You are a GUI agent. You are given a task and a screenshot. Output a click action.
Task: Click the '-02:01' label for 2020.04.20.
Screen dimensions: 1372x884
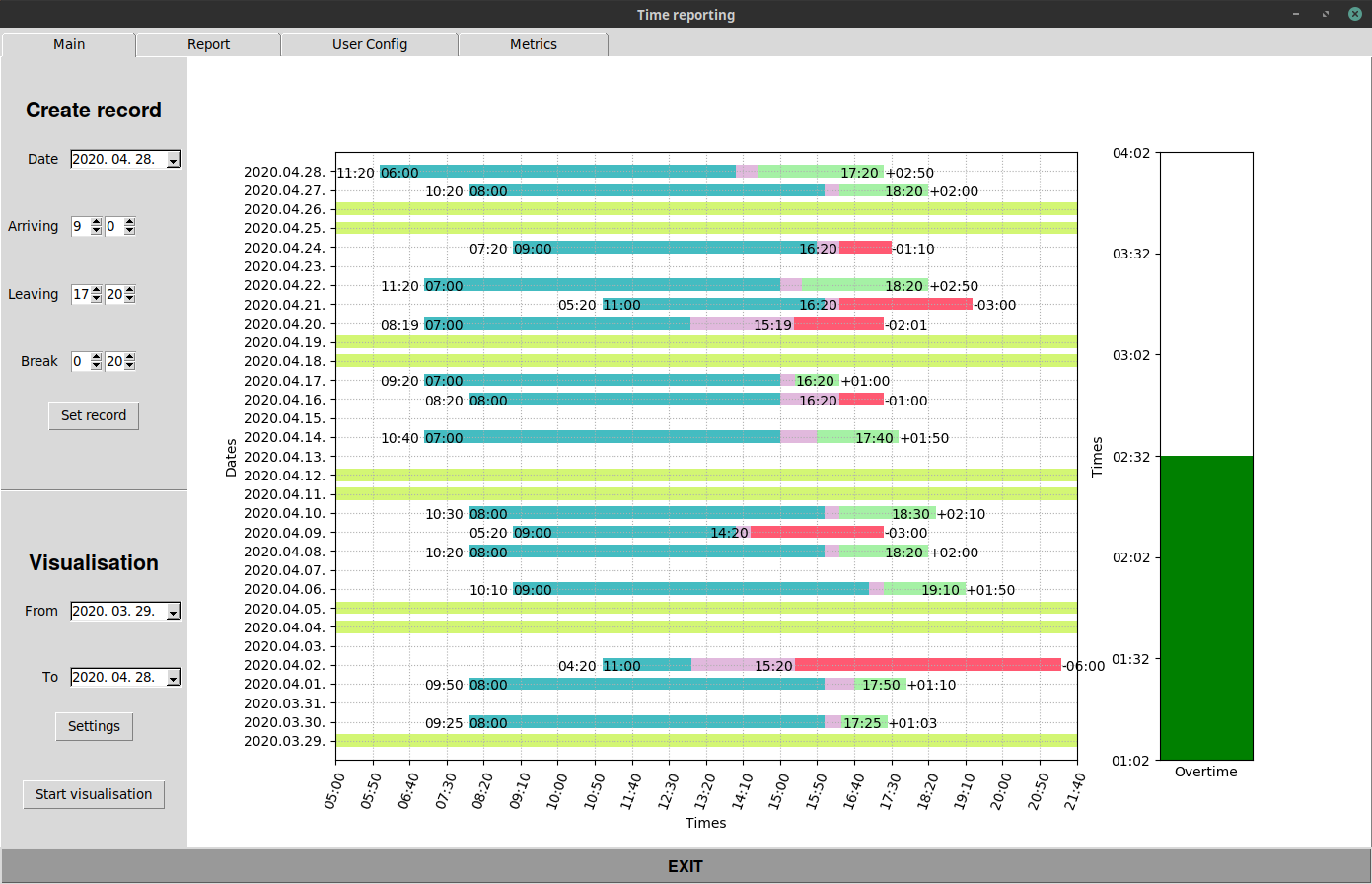[905, 325]
